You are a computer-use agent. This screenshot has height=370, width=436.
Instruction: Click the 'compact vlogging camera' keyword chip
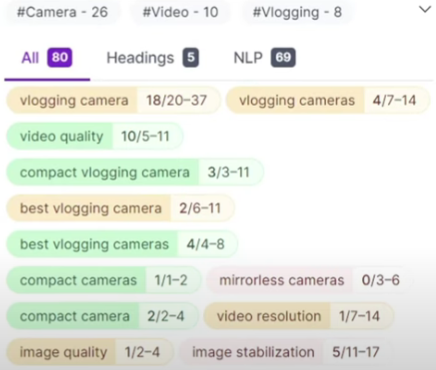pos(135,172)
